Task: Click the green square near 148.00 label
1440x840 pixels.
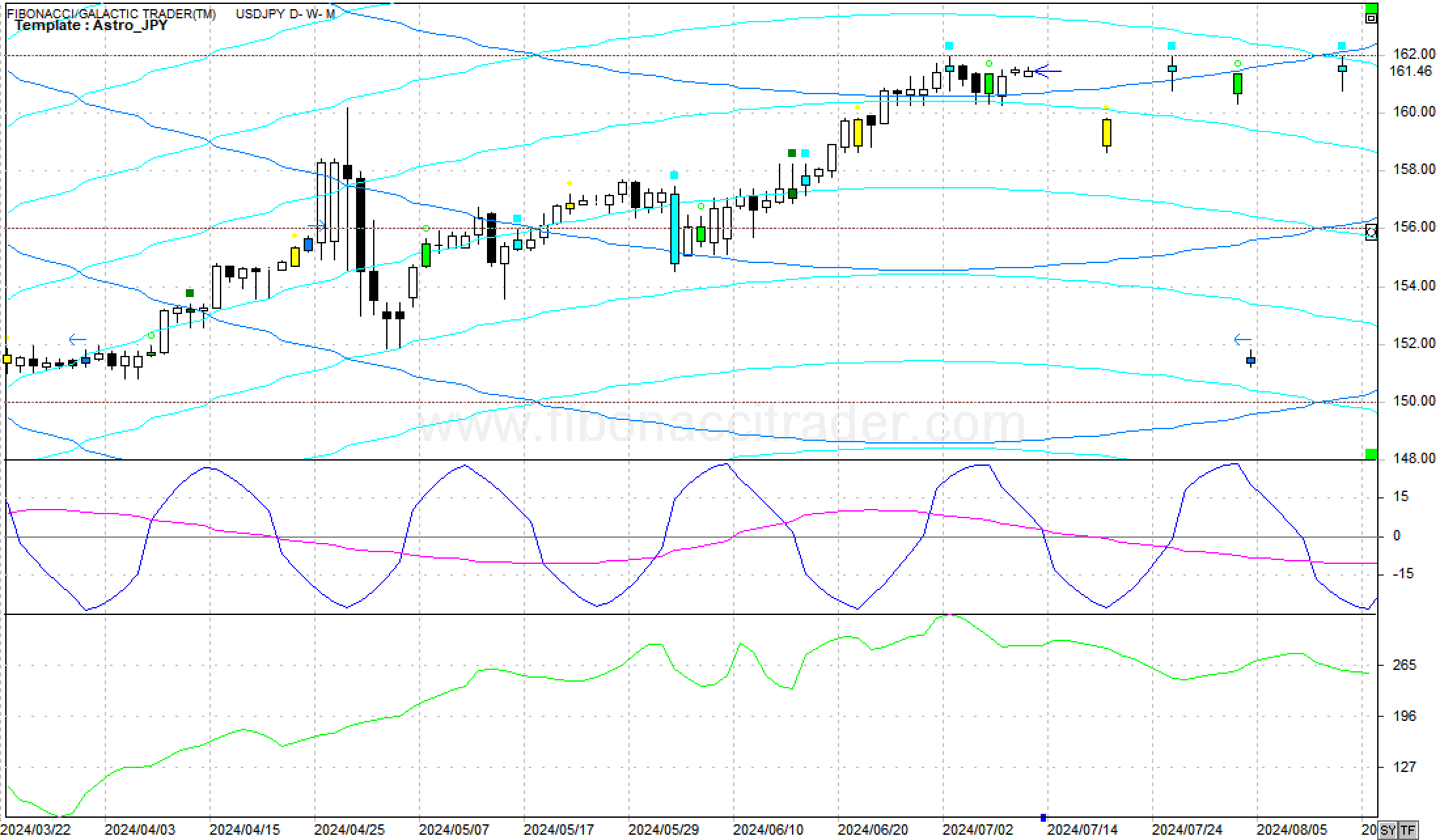Action: pyautogui.click(x=1371, y=454)
